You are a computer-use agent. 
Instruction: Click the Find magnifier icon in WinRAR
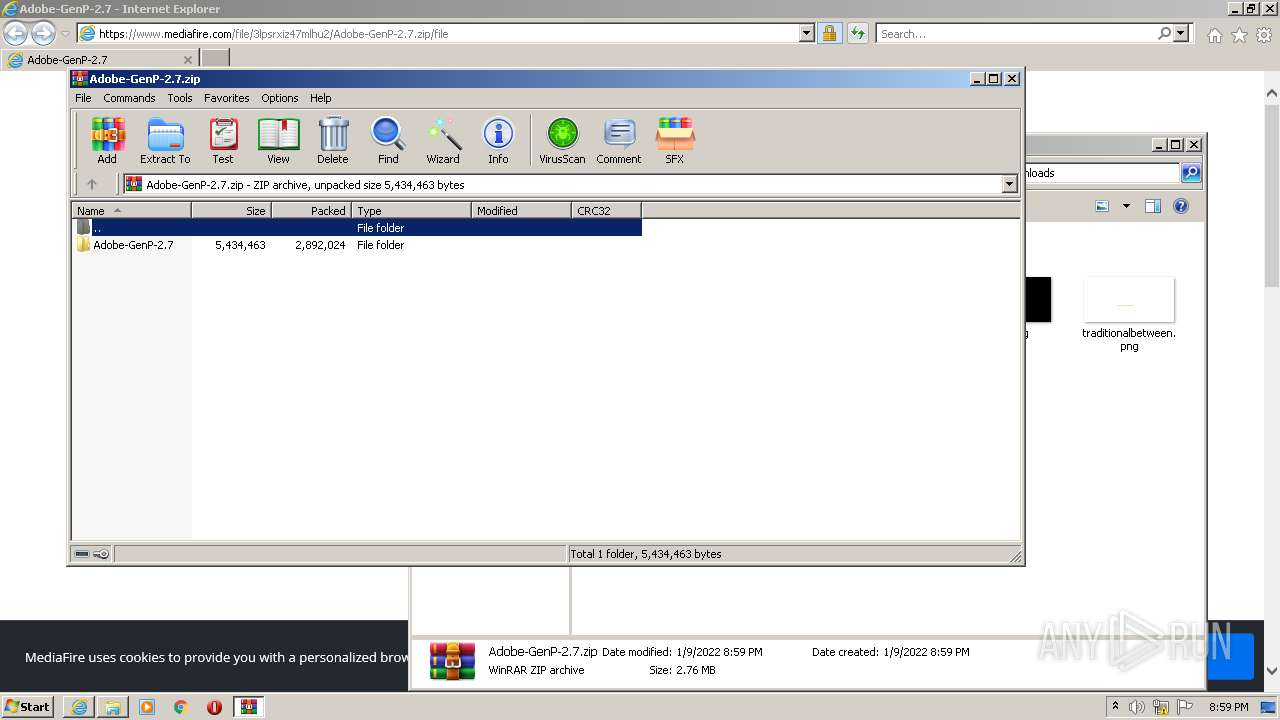point(388,140)
